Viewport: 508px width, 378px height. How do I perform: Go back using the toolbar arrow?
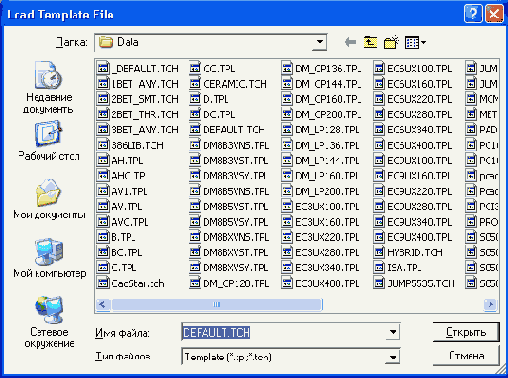click(x=350, y=42)
